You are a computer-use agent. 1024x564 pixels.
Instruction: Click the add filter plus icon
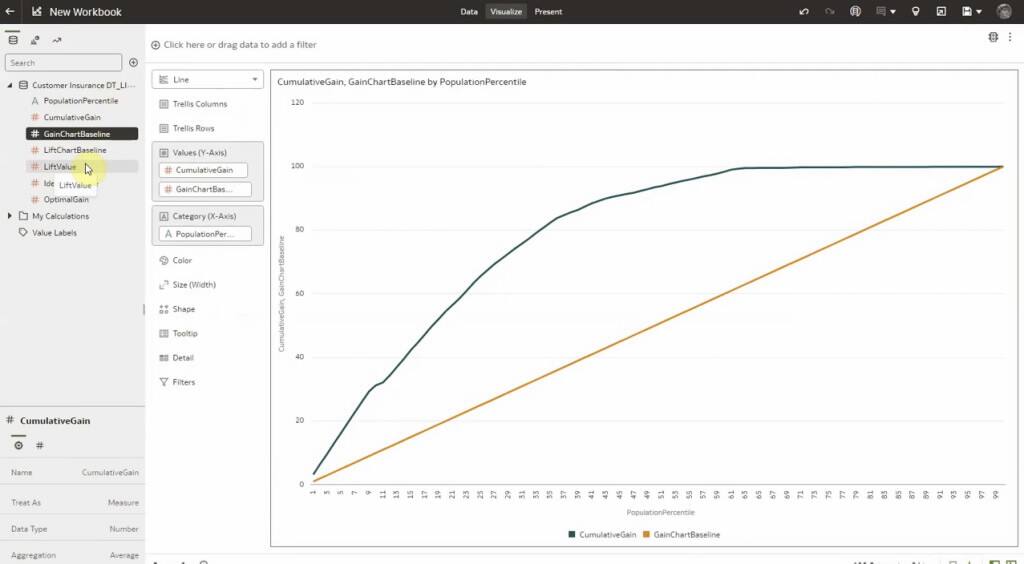pyautogui.click(x=155, y=45)
